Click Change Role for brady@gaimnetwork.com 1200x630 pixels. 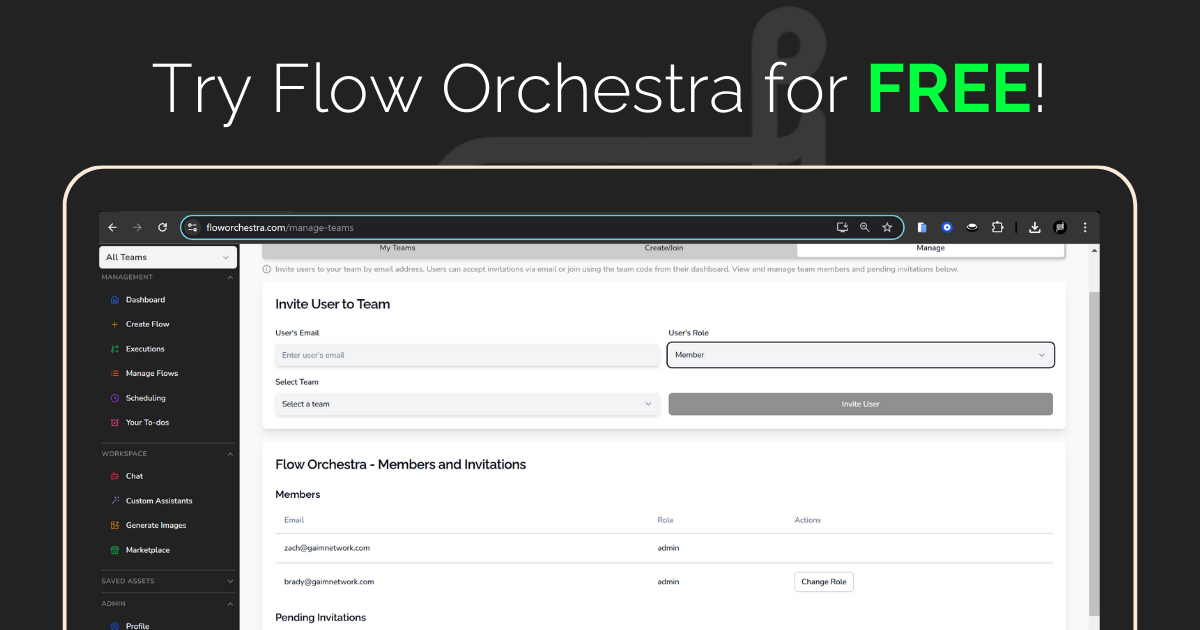pos(824,582)
